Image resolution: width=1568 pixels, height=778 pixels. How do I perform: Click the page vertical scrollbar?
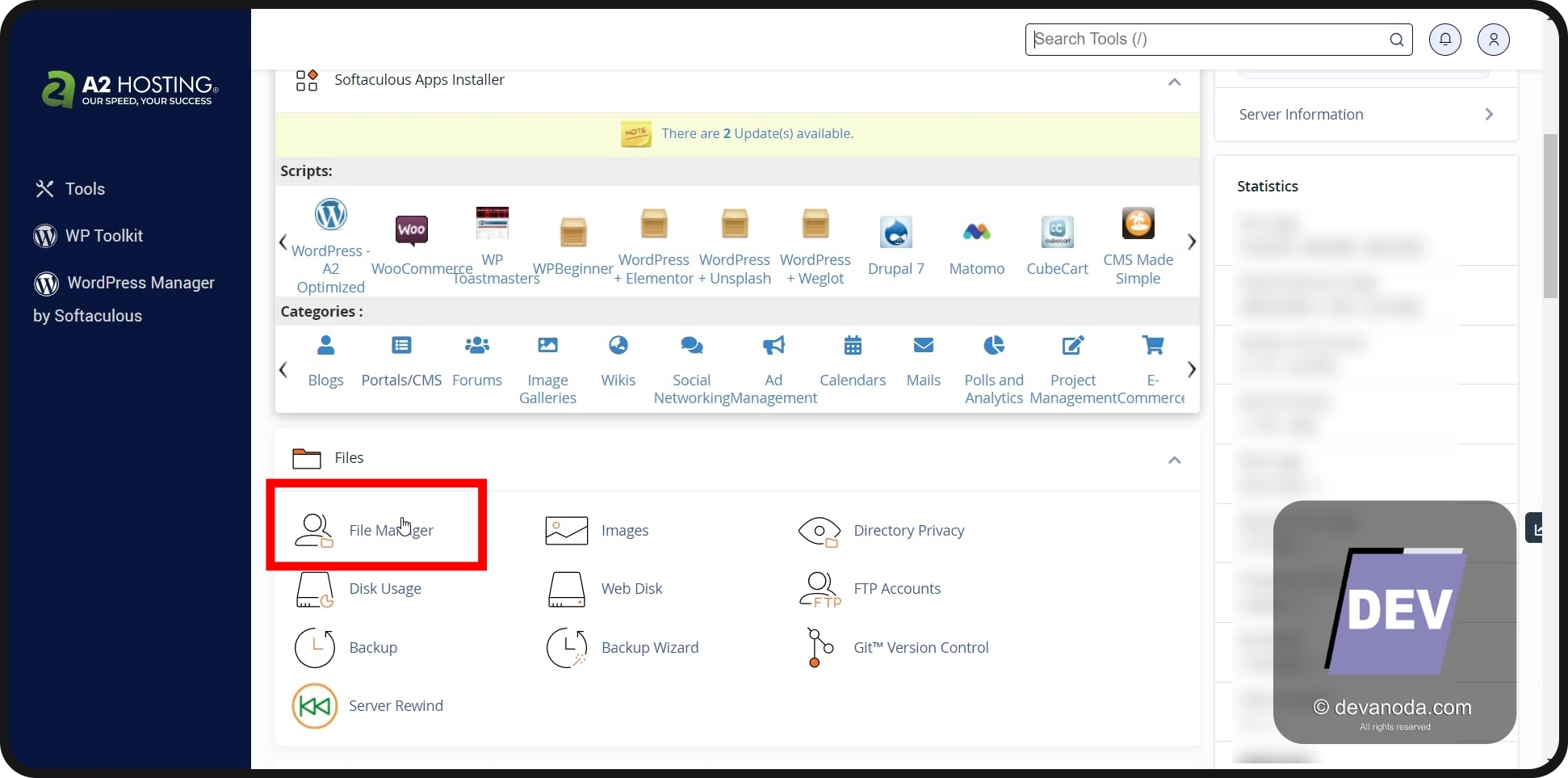click(x=1550, y=216)
